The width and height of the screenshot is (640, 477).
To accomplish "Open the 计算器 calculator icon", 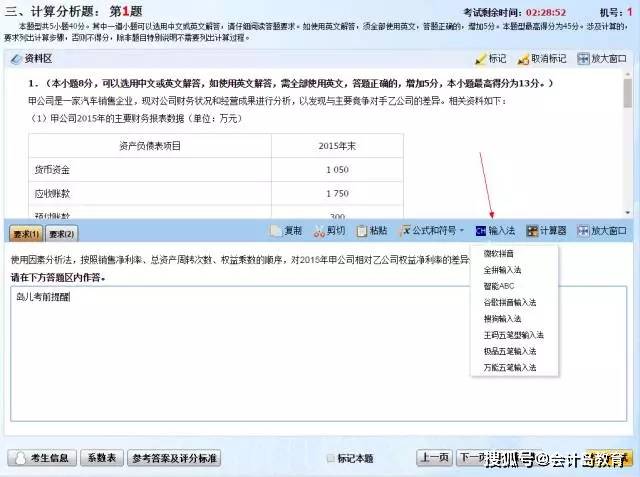I will pos(532,231).
